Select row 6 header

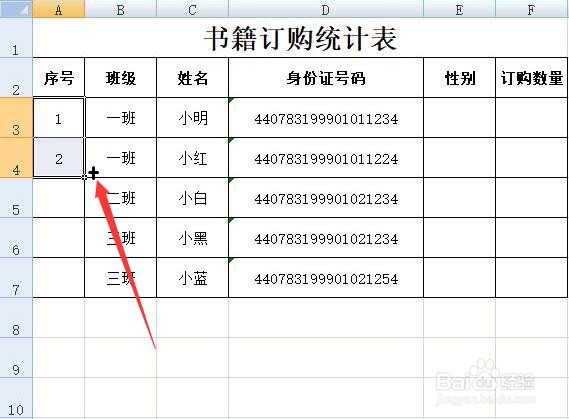[16, 238]
